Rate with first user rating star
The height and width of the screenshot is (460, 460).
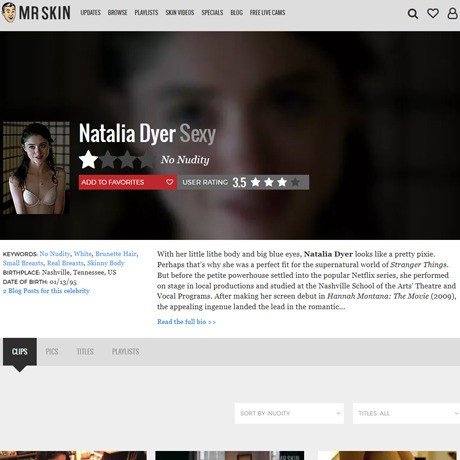(x=256, y=182)
